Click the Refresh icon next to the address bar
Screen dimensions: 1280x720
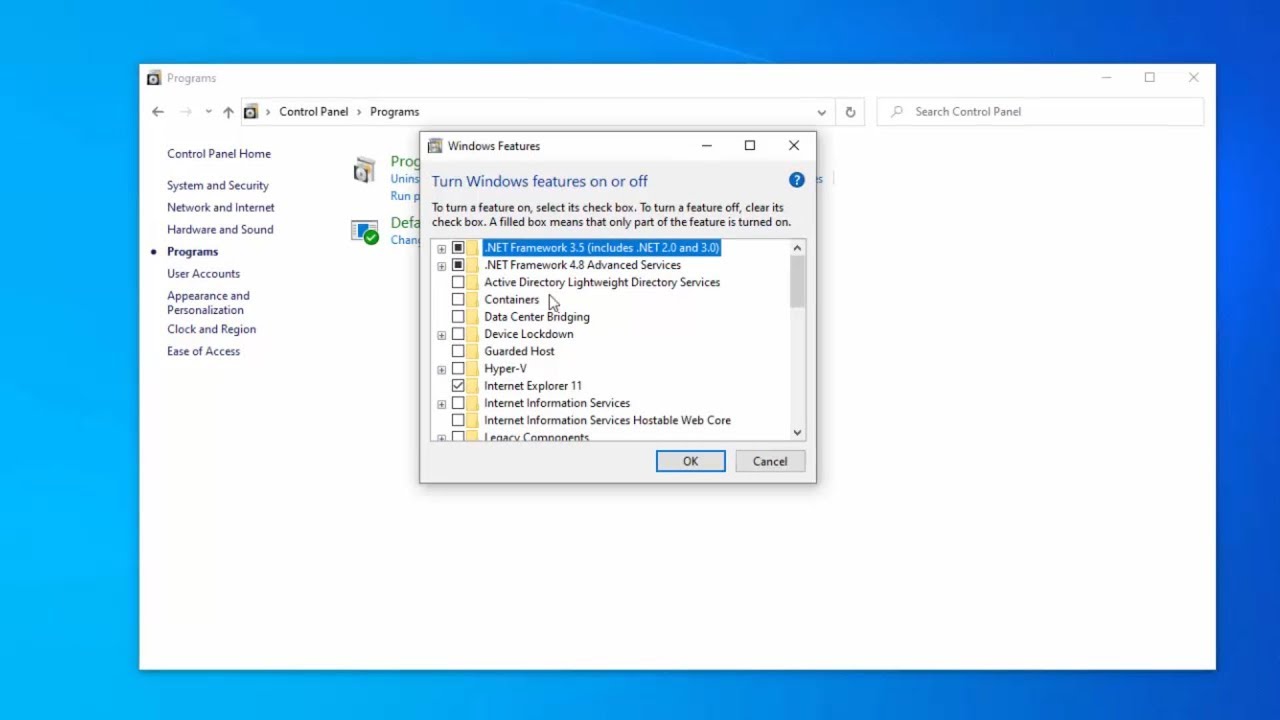click(850, 112)
